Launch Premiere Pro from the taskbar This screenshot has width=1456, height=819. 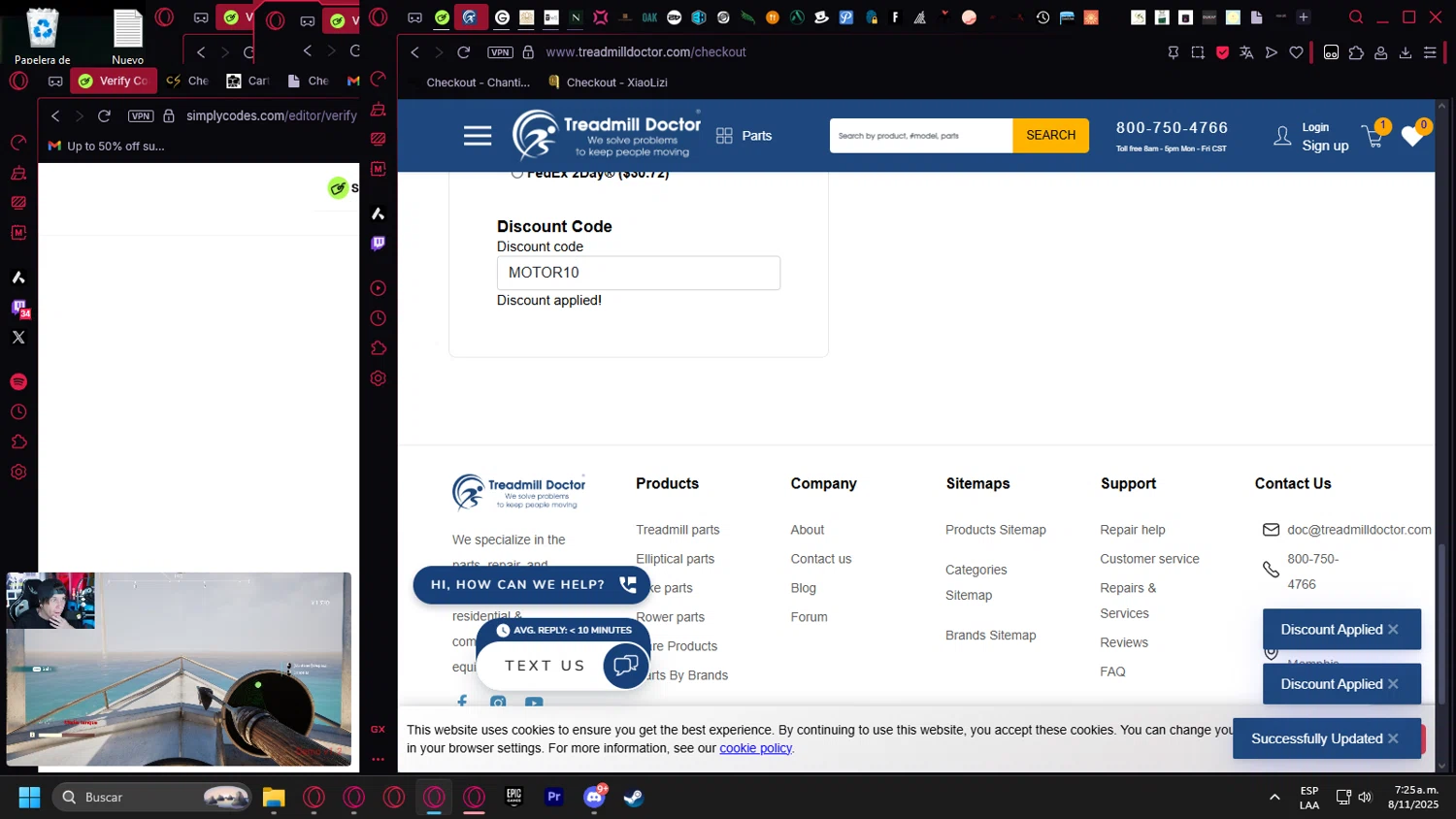(554, 797)
